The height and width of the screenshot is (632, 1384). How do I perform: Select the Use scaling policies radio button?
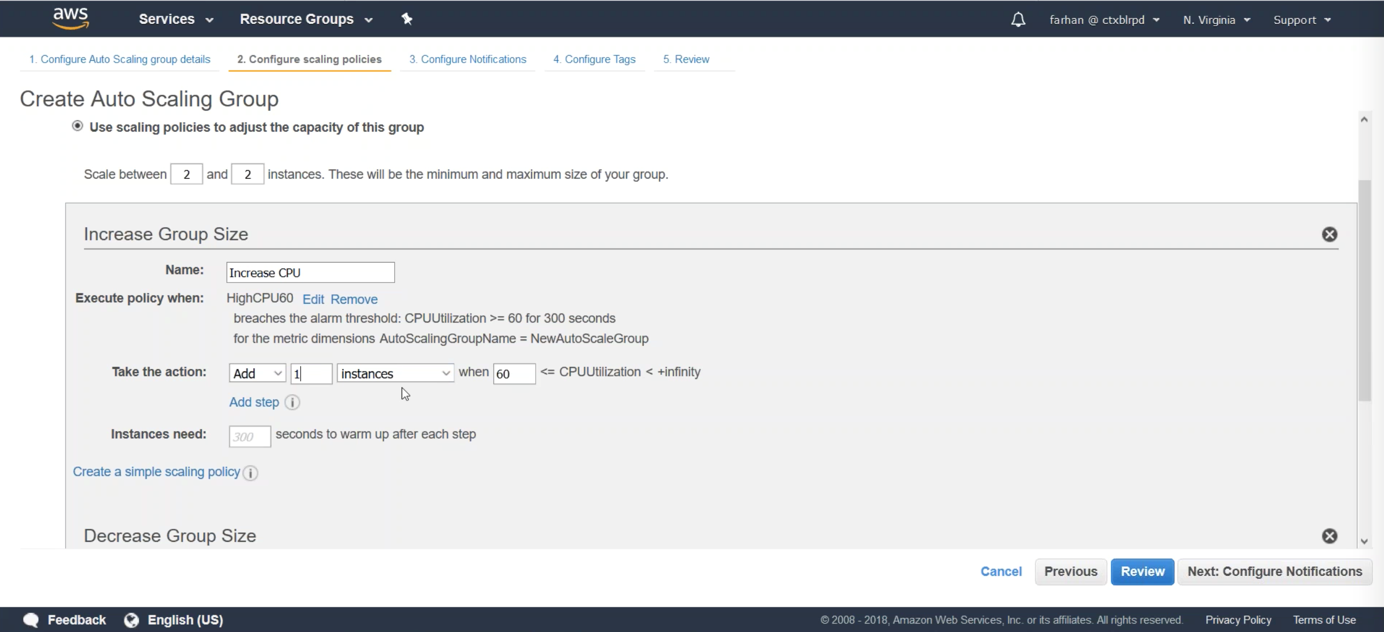point(77,126)
